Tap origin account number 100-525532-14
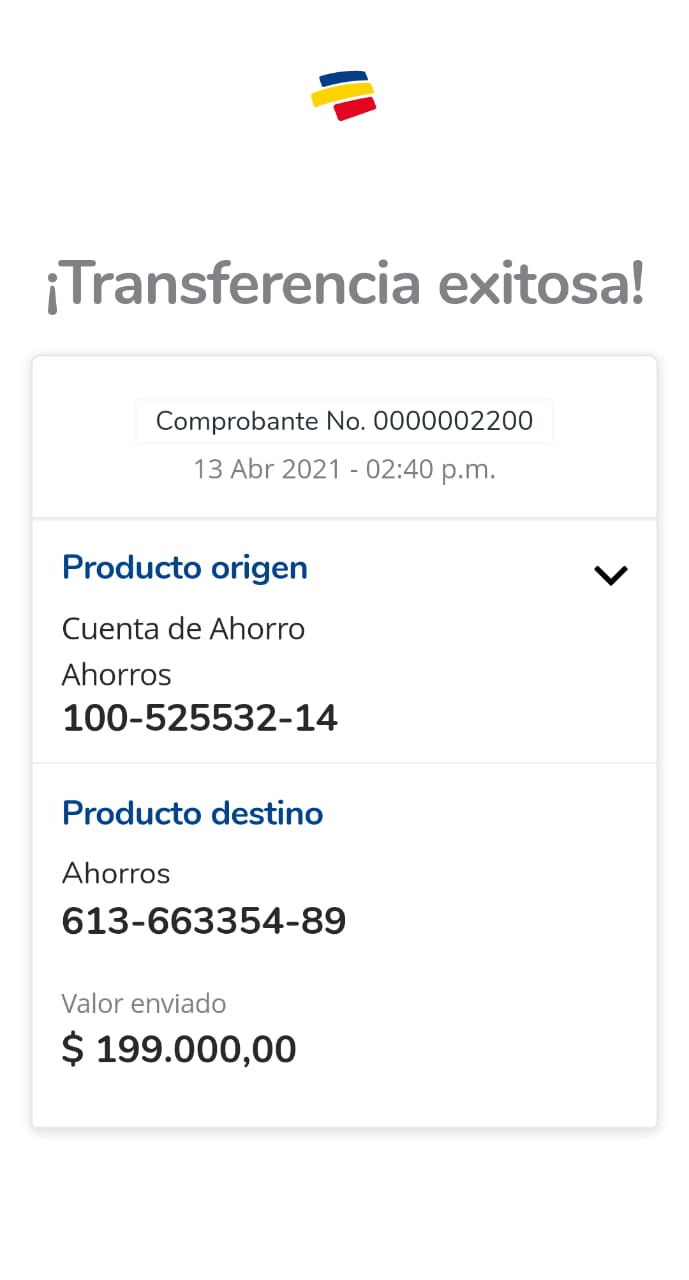Screen dimensions: 689x1280 click(200, 718)
